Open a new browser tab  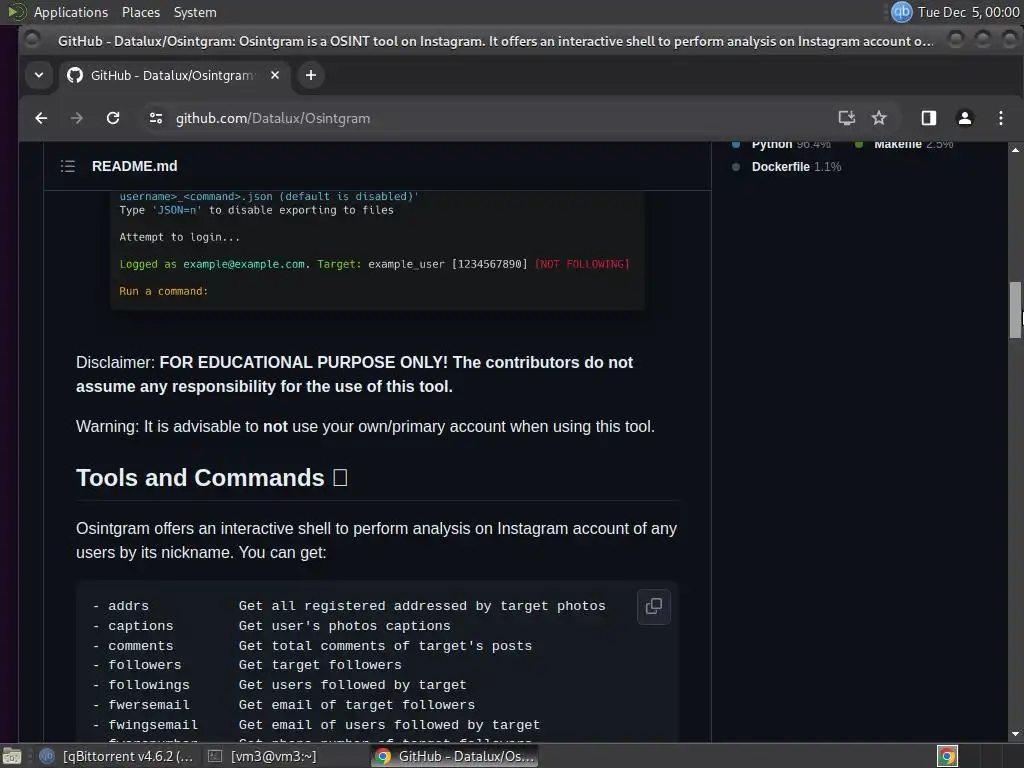pos(311,75)
